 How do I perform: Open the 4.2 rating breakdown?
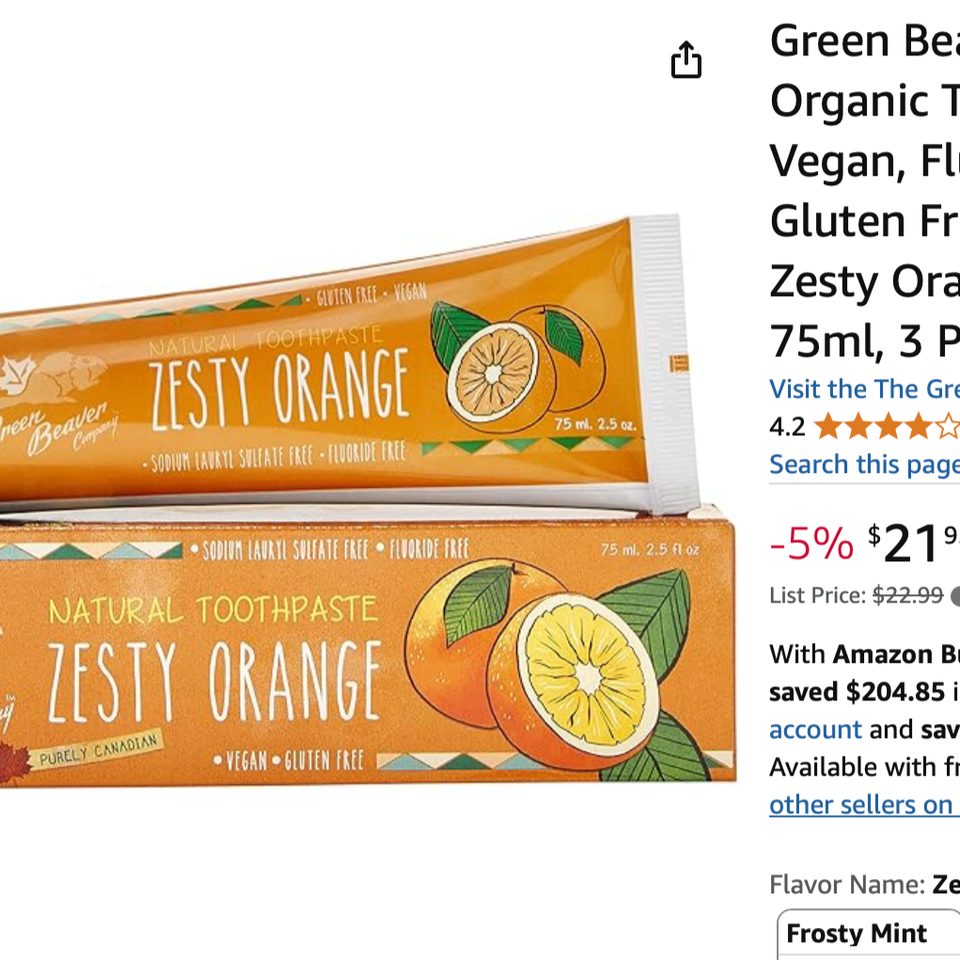tap(787, 427)
